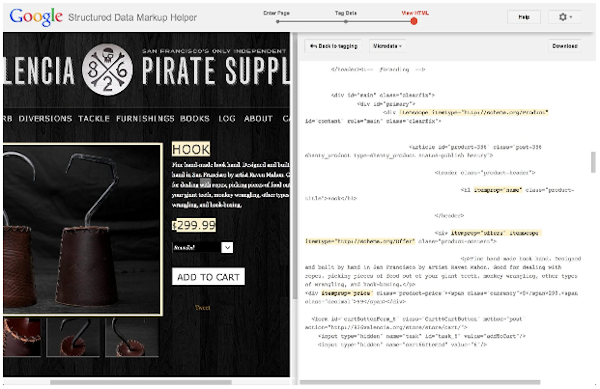Click Back to tagging button

point(333,46)
